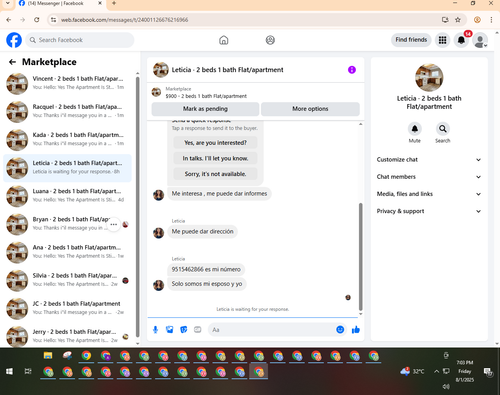
Task: Select the Leticia conversation in list
Action: [67, 168]
